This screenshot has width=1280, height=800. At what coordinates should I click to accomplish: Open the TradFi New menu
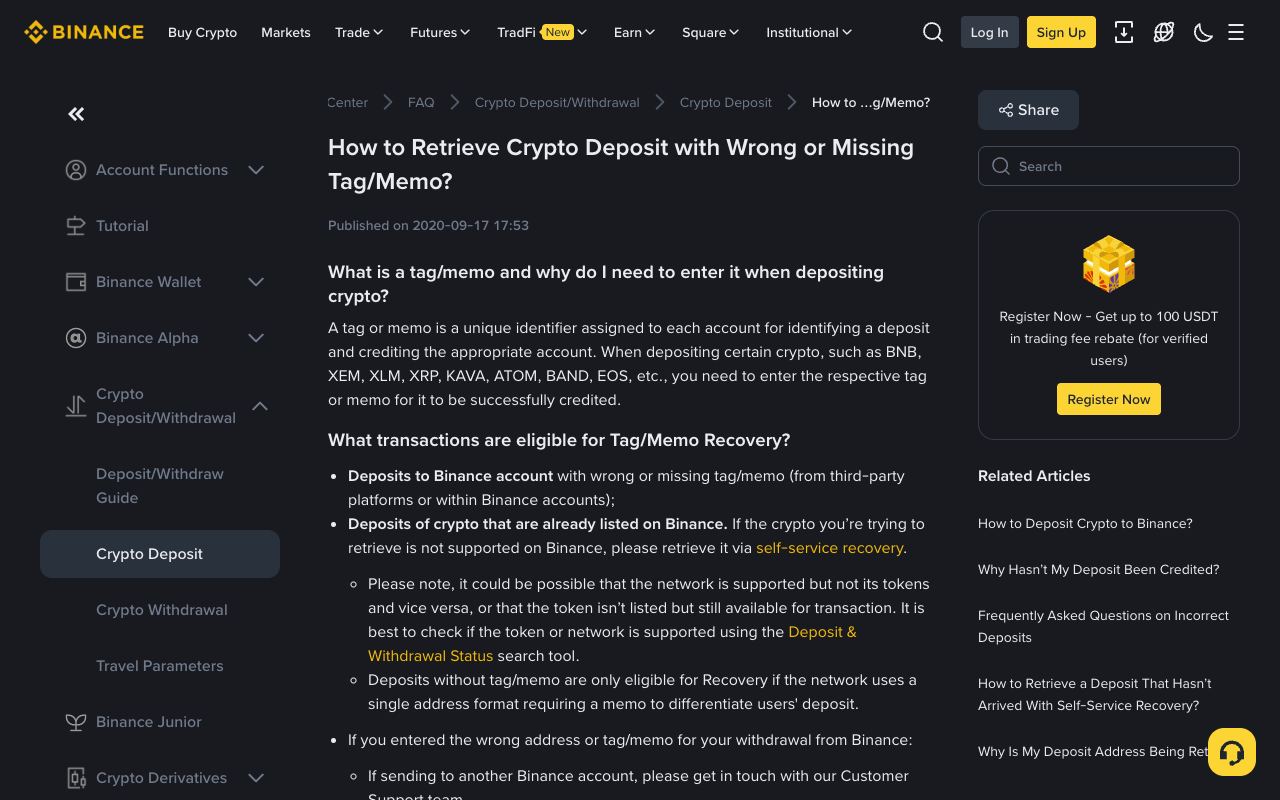coord(542,32)
